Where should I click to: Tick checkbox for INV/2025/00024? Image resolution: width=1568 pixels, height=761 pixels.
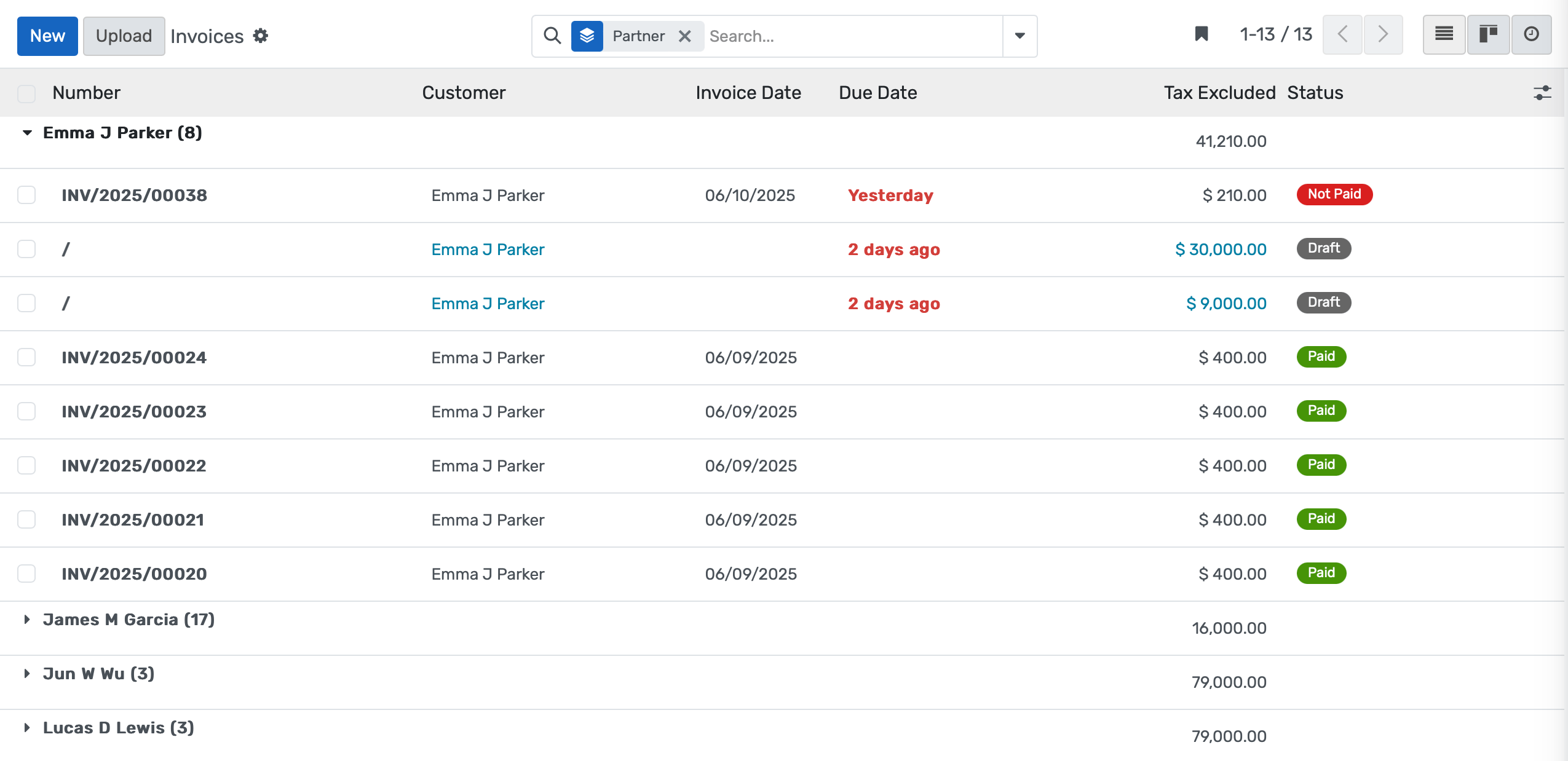(26, 358)
